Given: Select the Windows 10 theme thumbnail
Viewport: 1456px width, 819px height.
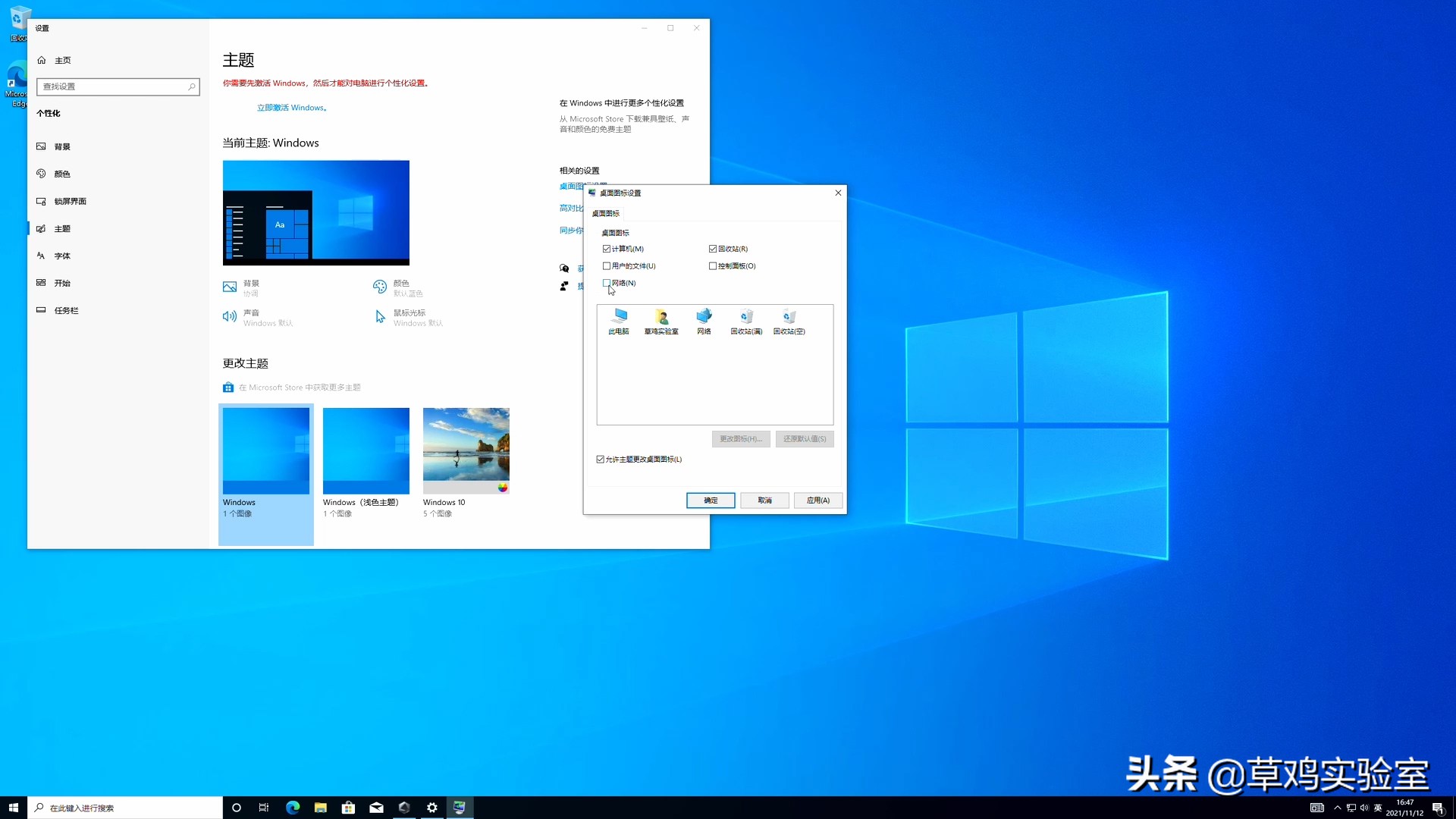Looking at the screenshot, I should (466, 450).
